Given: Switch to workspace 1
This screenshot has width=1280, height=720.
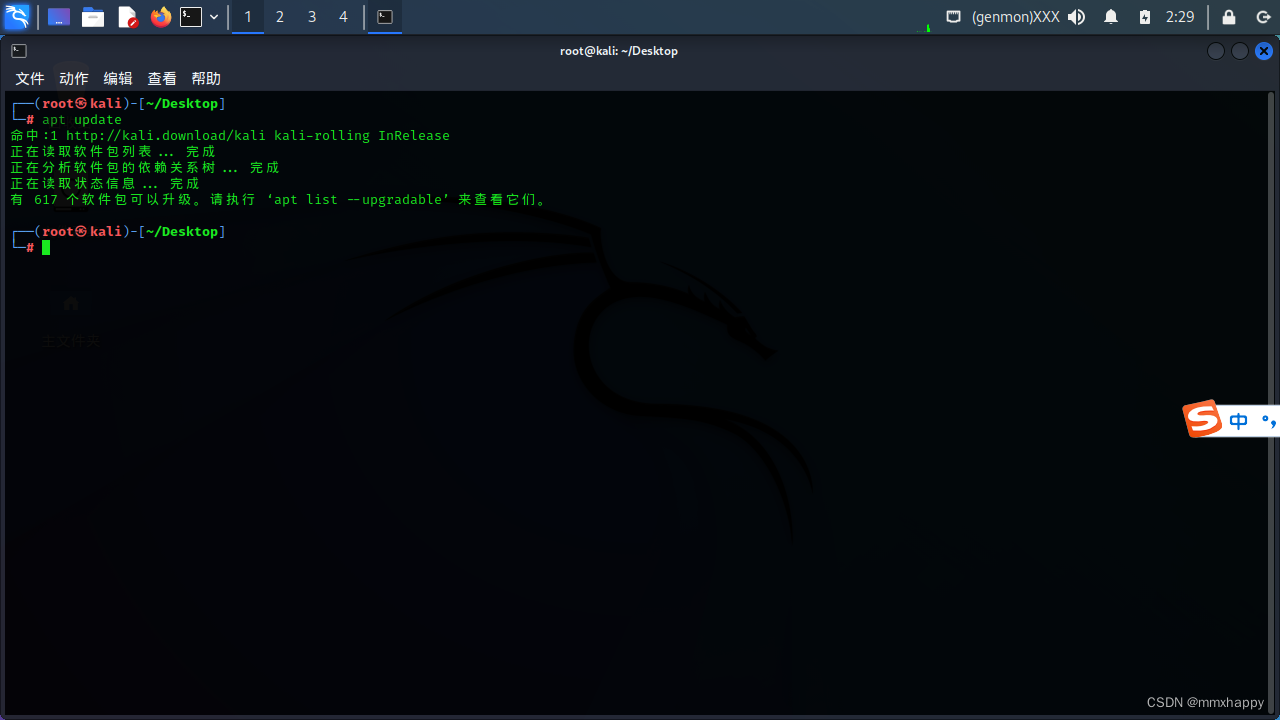Looking at the screenshot, I should 248,17.
